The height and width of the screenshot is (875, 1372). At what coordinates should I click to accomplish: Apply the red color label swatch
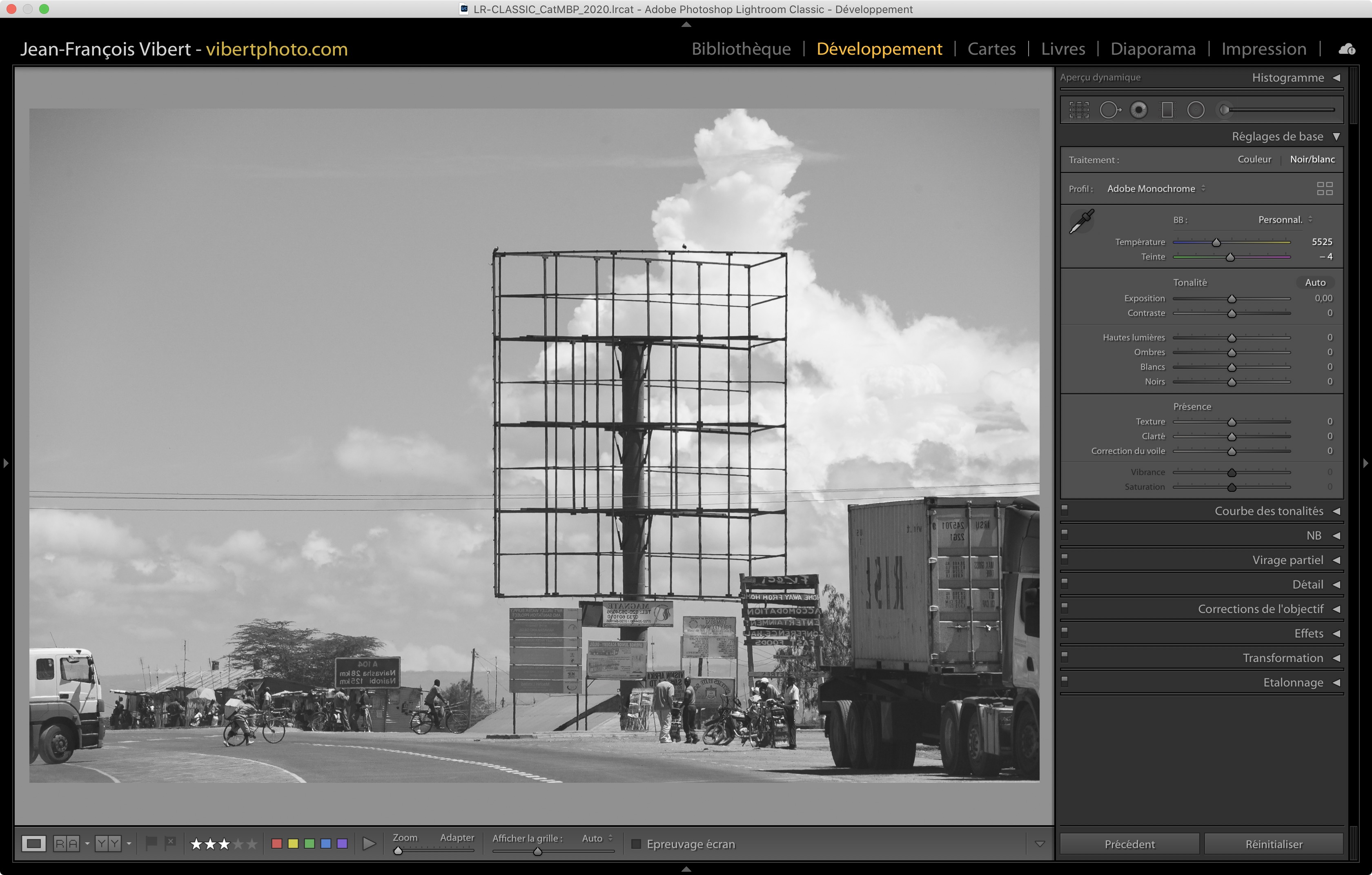pos(277,844)
